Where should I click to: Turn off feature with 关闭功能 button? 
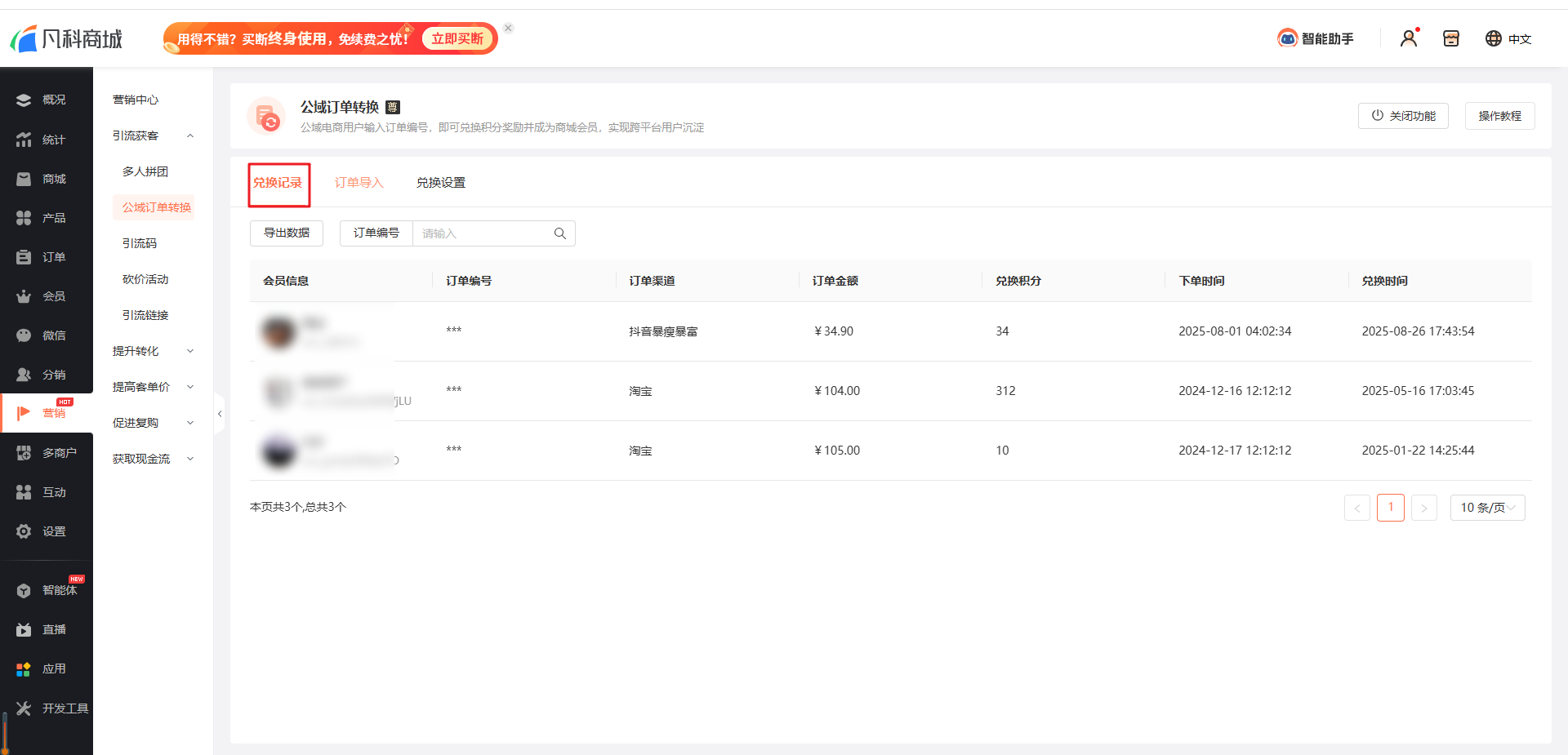(x=1402, y=116)
